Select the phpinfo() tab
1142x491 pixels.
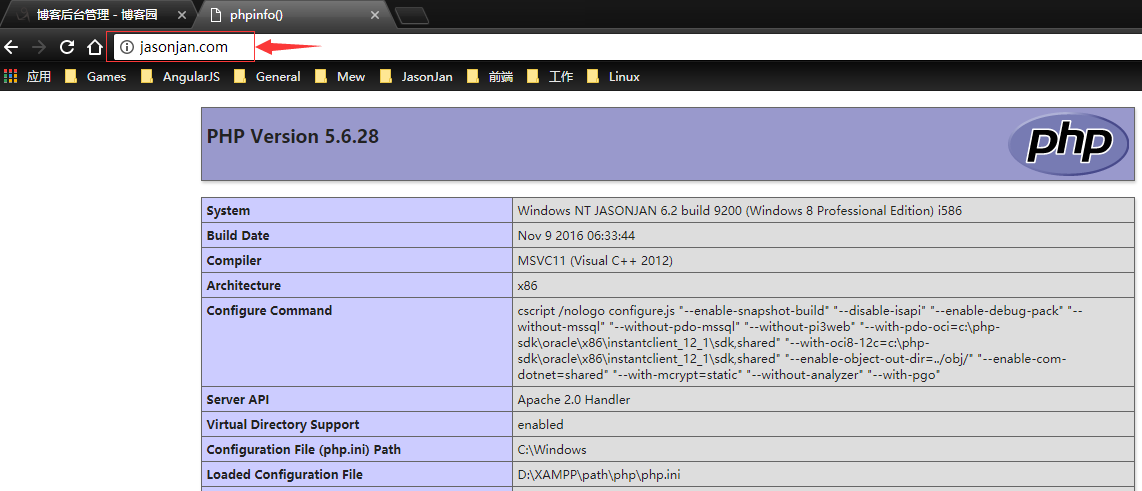[280, 15]
